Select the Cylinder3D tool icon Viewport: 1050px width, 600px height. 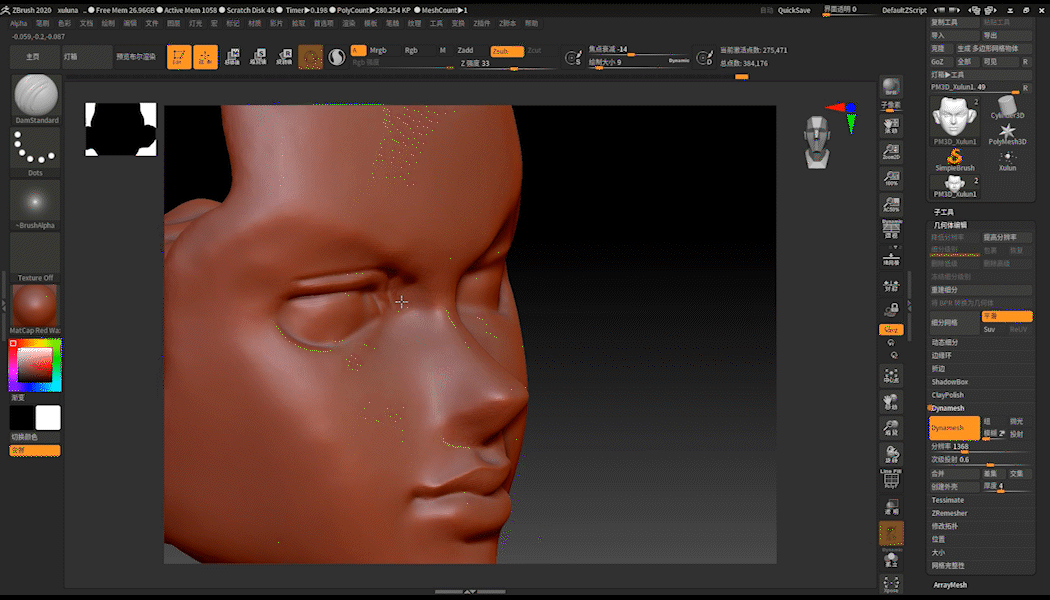point(1007,104)
